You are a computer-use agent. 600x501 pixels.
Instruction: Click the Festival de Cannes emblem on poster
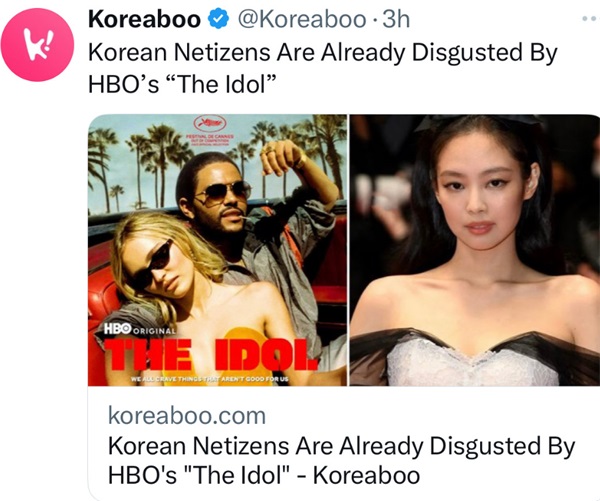click(x=210, y=131)
